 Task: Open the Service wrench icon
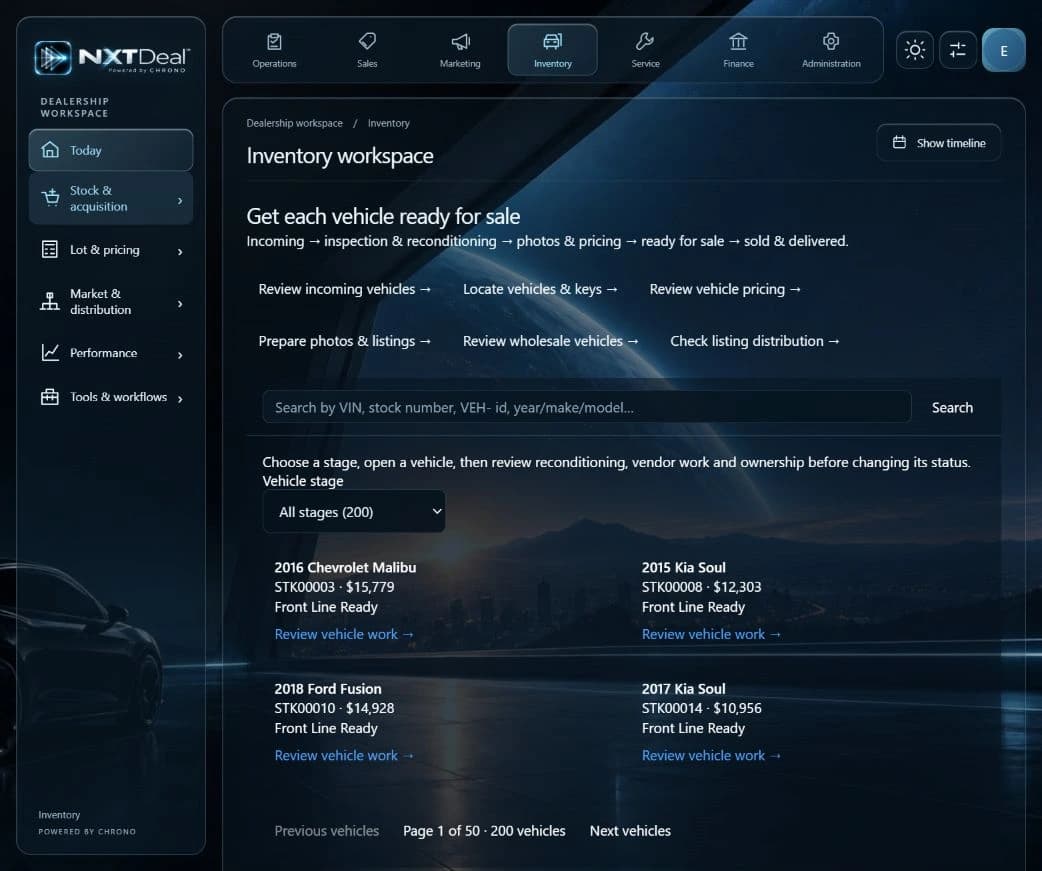(x=645, y=42)
